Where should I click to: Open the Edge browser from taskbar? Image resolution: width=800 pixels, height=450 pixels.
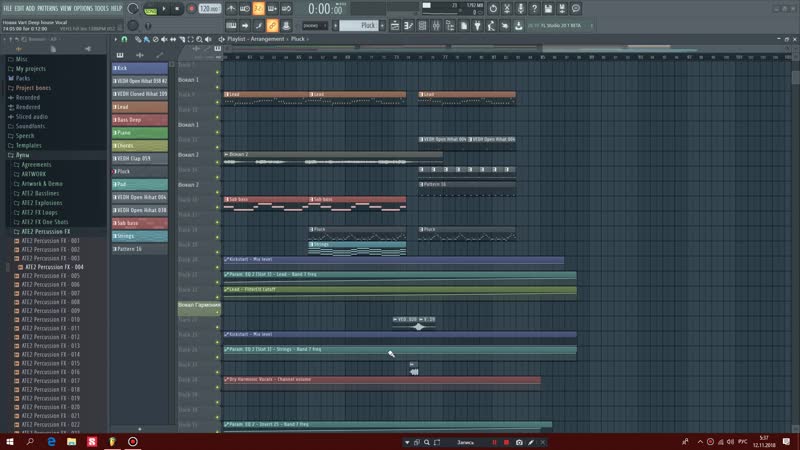point(52,442)
